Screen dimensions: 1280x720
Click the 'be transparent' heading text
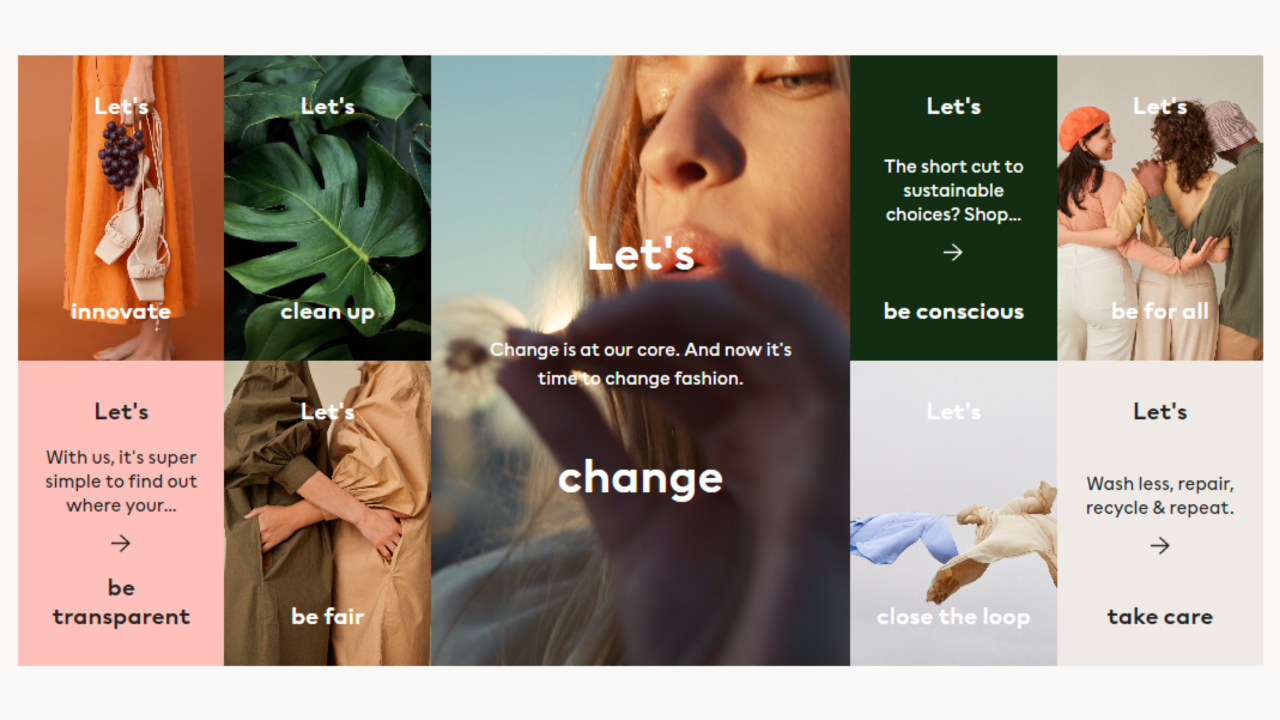click(121, 602)
